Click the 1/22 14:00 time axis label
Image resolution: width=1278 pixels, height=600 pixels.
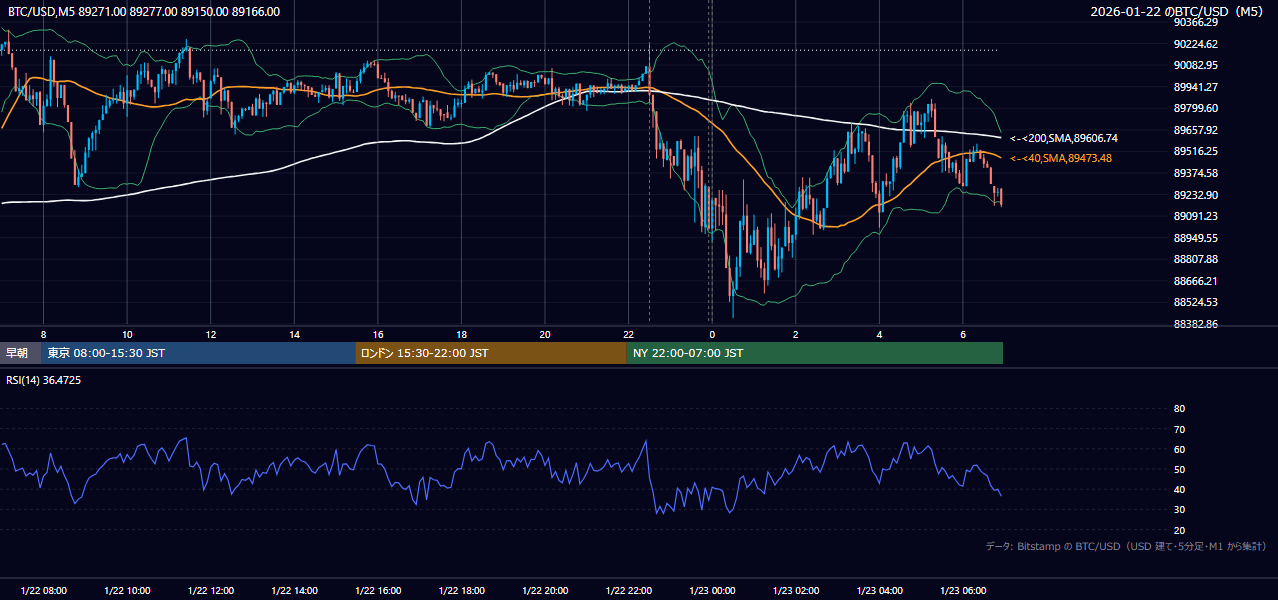click(x=294, y=591)
